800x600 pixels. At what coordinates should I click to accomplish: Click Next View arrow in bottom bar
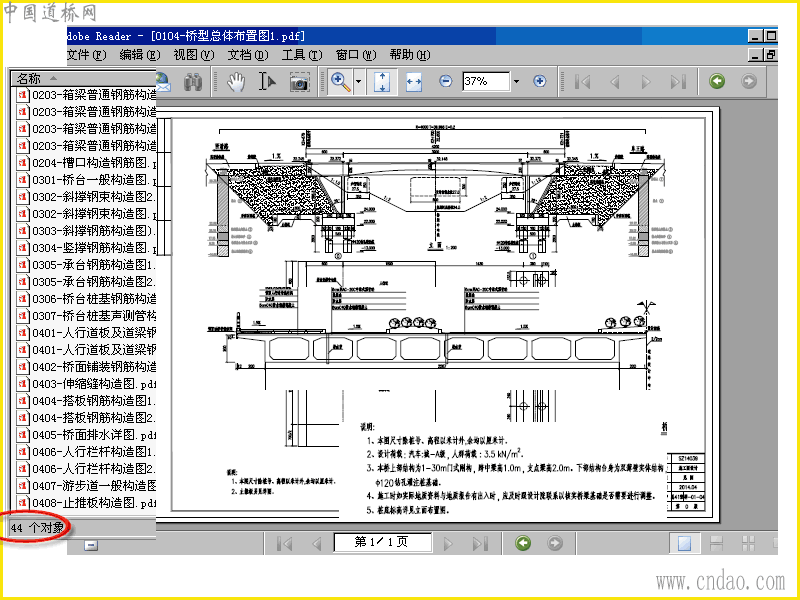coord(555,543)
